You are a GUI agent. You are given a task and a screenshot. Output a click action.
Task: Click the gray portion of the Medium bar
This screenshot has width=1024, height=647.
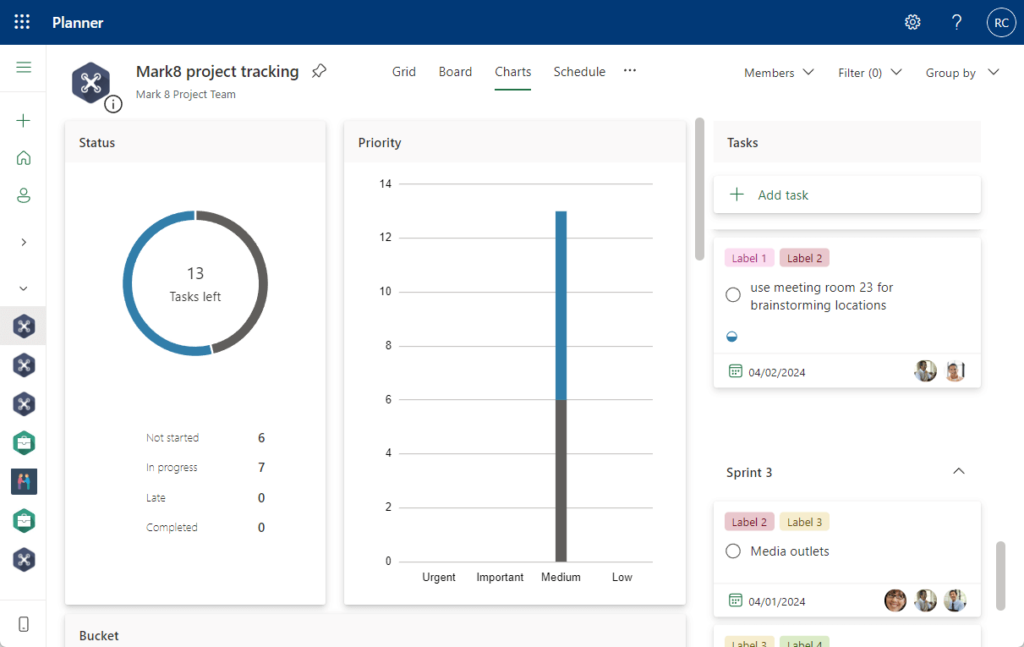pos(561,480)
